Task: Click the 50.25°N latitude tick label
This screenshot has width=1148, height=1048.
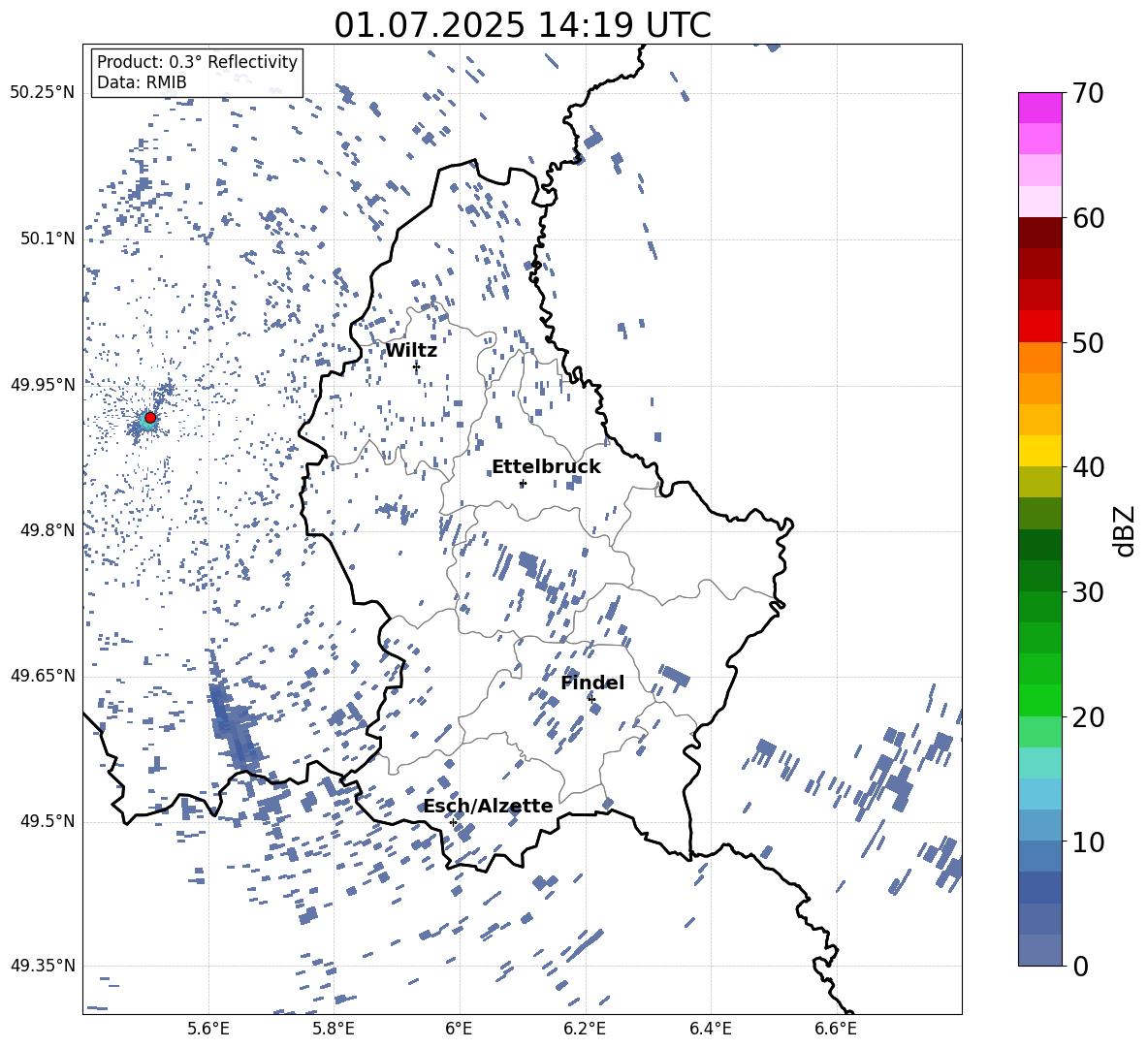Action: [x=43, y=93]
